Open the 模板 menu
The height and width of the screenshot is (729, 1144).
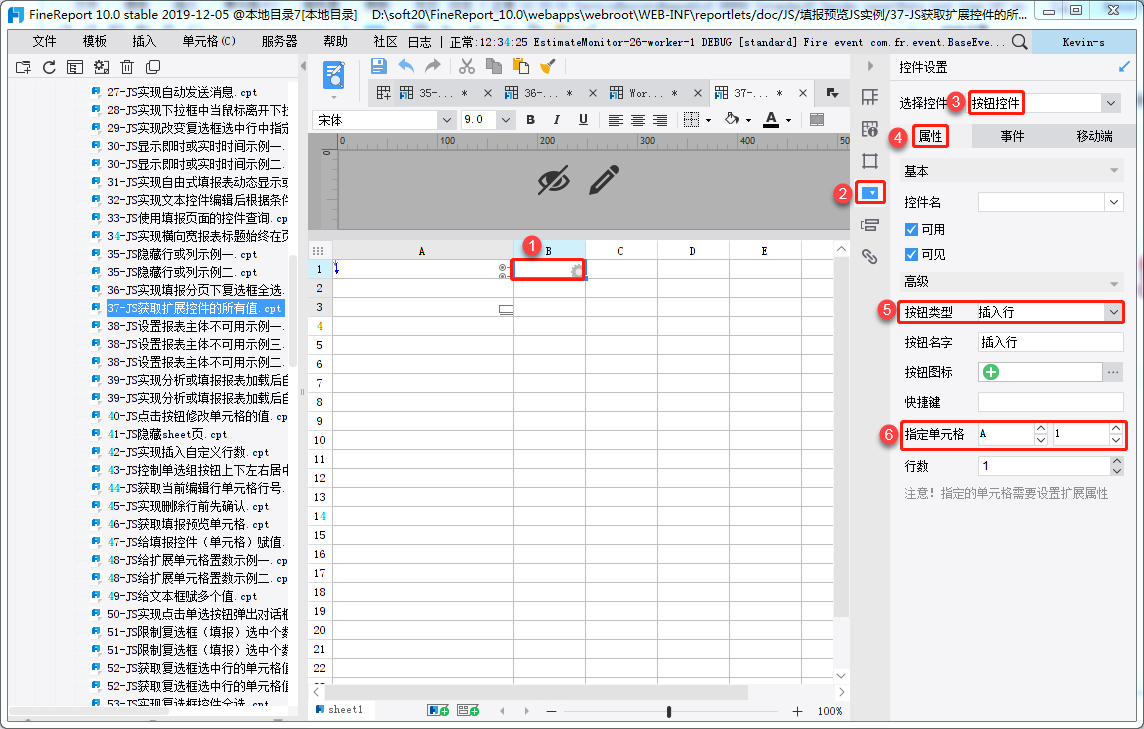[94, 42]
